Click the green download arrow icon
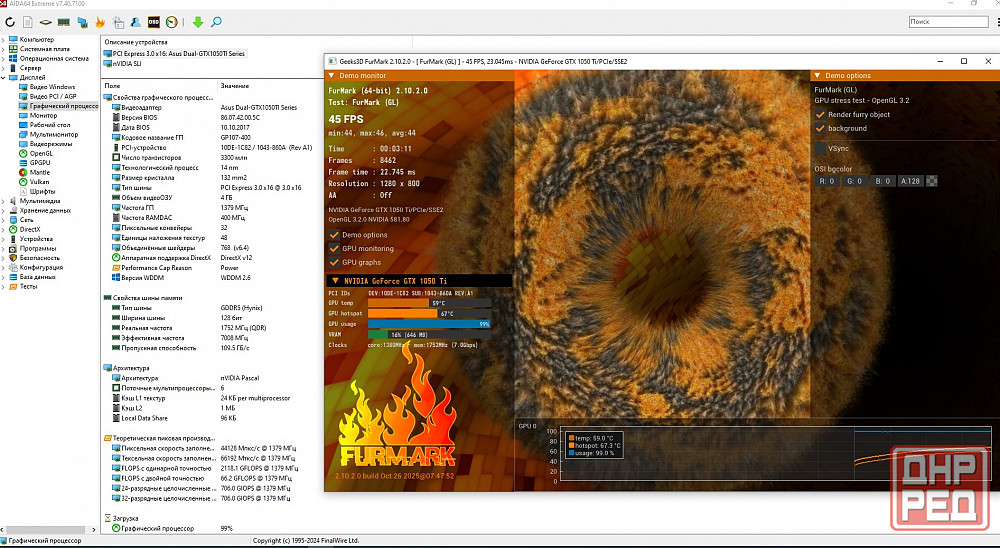The image size is (1000, 548). (198, 22)
